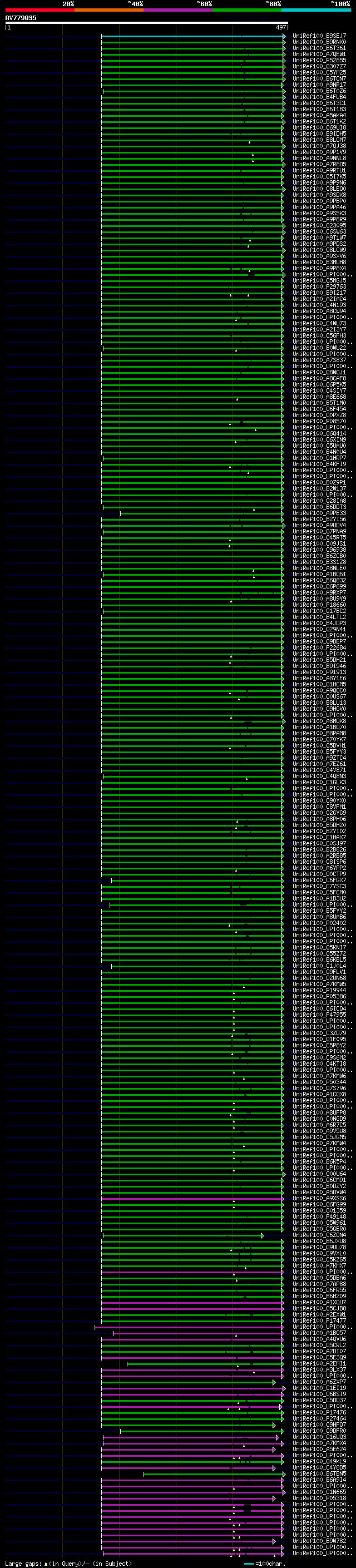This screenshot has width=356, height=1568.
Task: Select the UniRef100_C3ZD79 label
Action: (319, 1033)
